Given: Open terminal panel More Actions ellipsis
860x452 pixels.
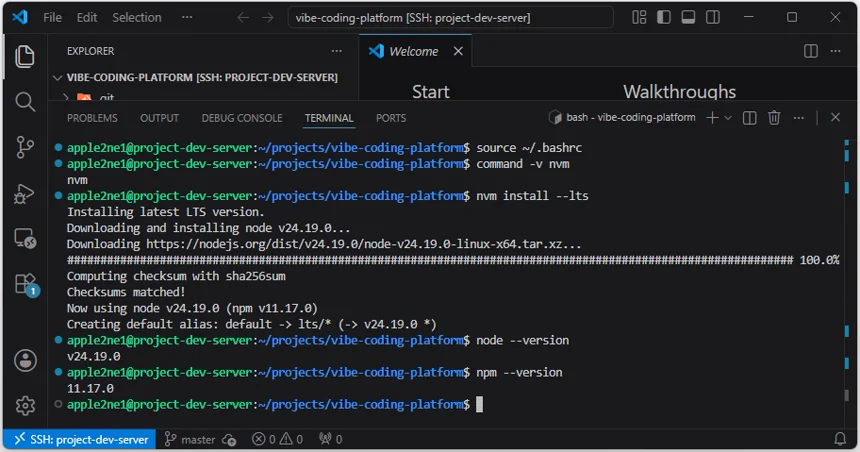Looking at the screenshot, I should coord(799,117).
